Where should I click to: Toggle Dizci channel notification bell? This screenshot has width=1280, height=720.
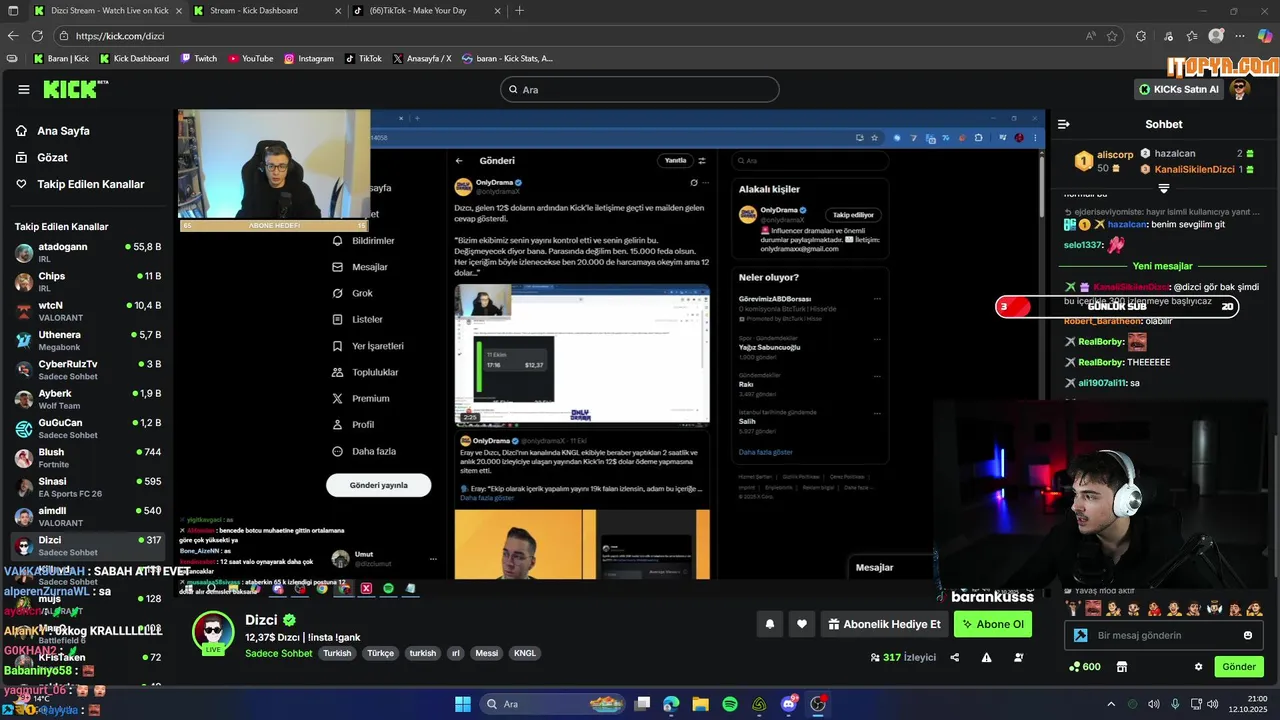pyautogui.click(x=770, y=624)
